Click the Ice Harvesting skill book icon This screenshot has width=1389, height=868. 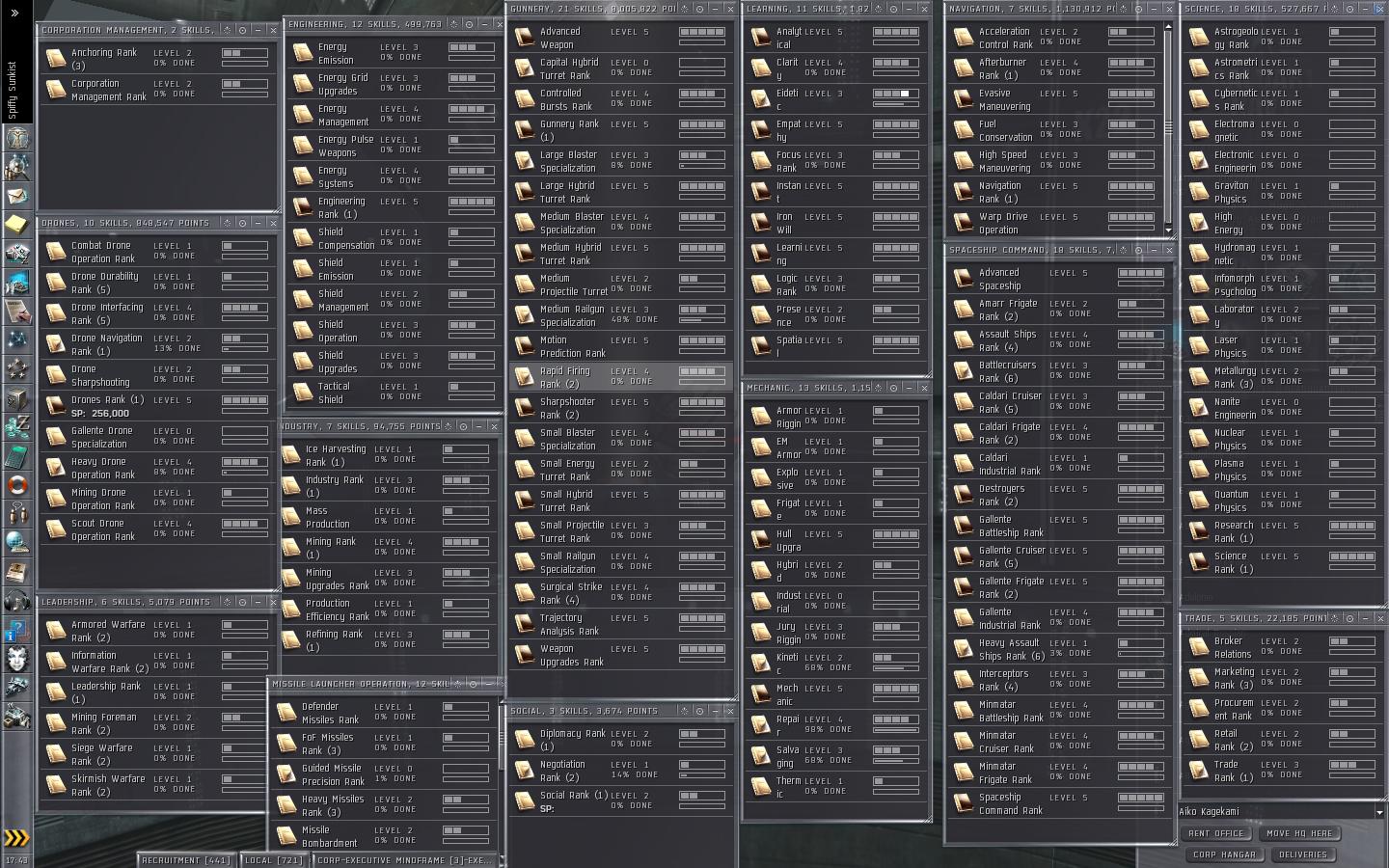pyautogui.click(x=290, y=454)
